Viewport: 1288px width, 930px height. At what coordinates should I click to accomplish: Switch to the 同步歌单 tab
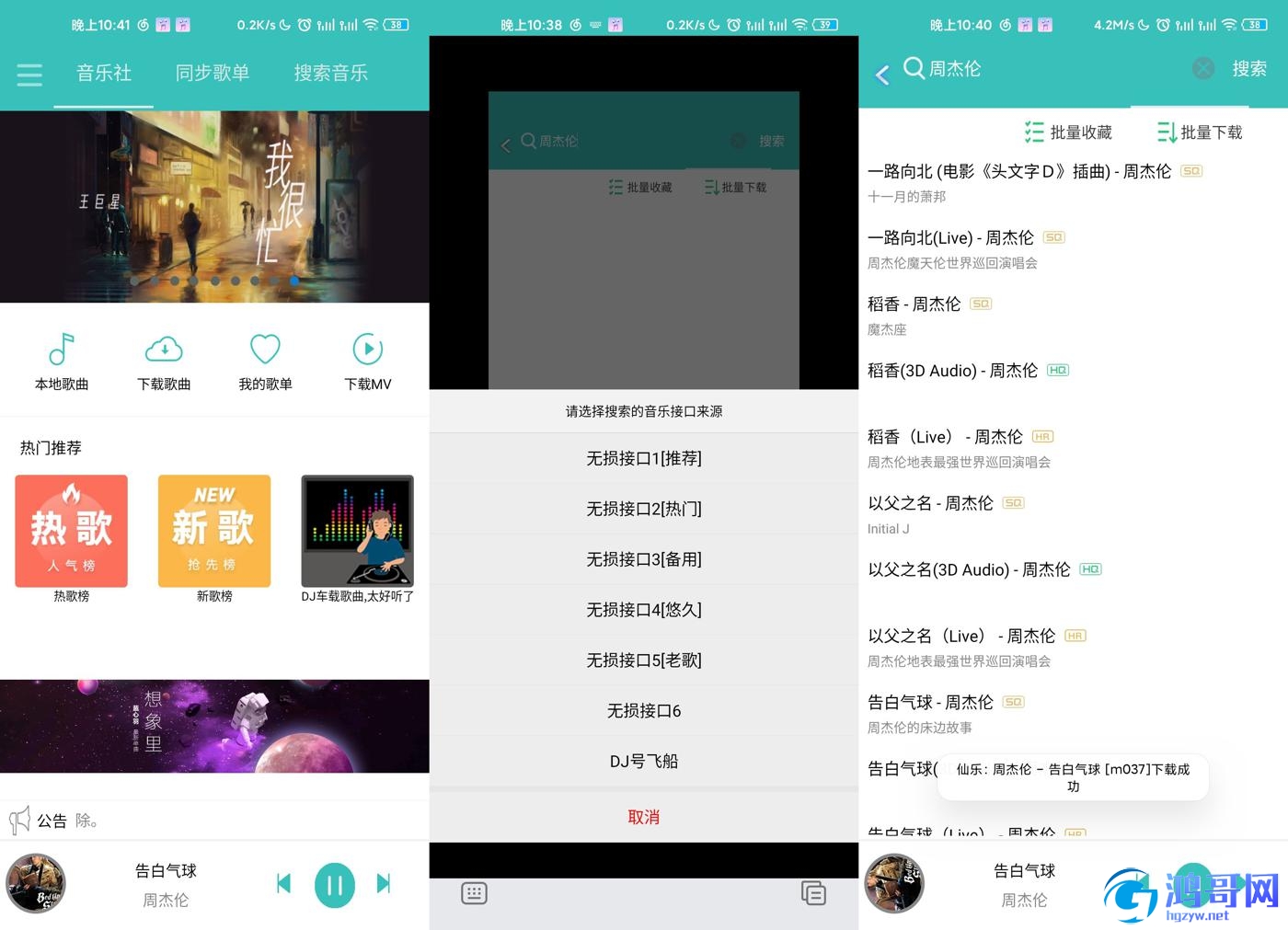tap(213, 73)
